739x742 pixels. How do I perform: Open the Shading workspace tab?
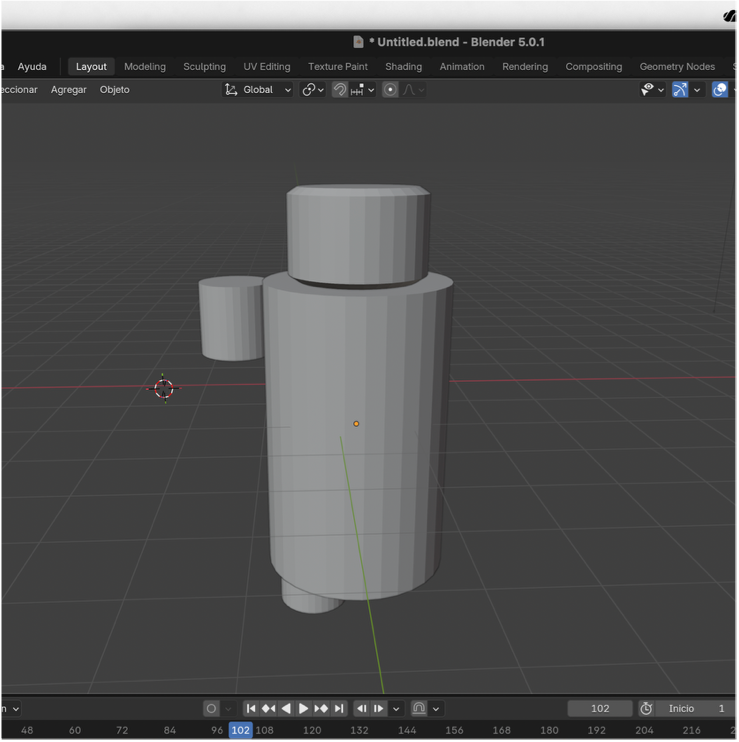click(x=403, y=67)
